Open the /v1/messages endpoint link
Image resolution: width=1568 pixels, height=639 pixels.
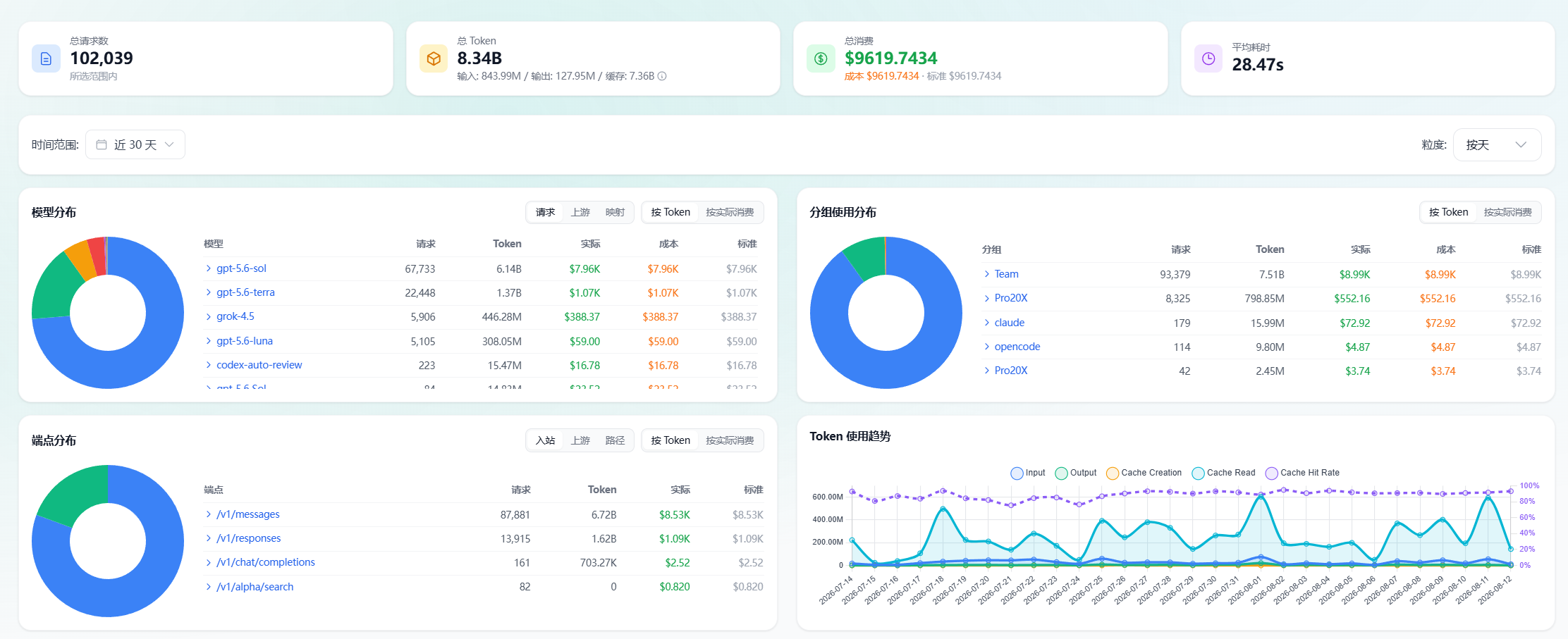[x=248, y=514]
